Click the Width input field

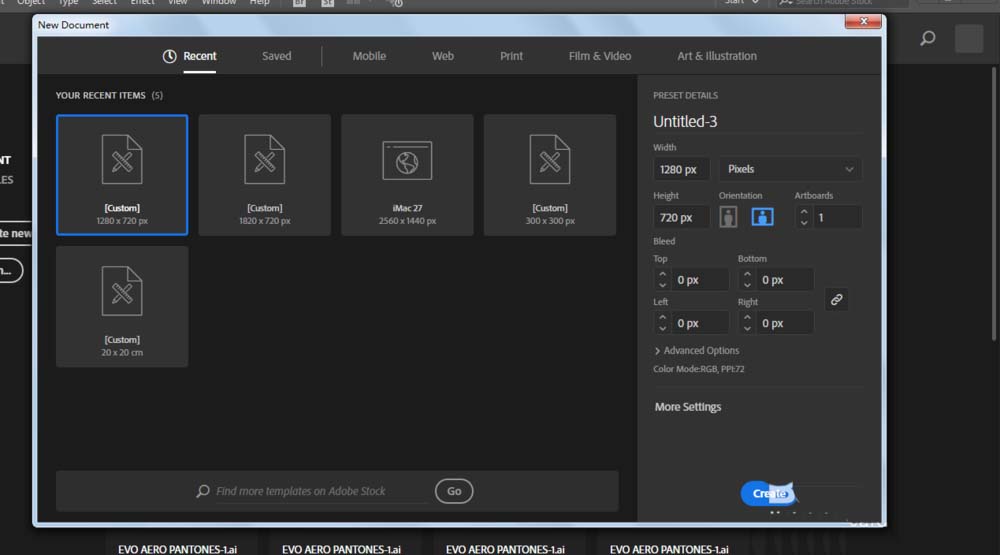pos(680,169)
